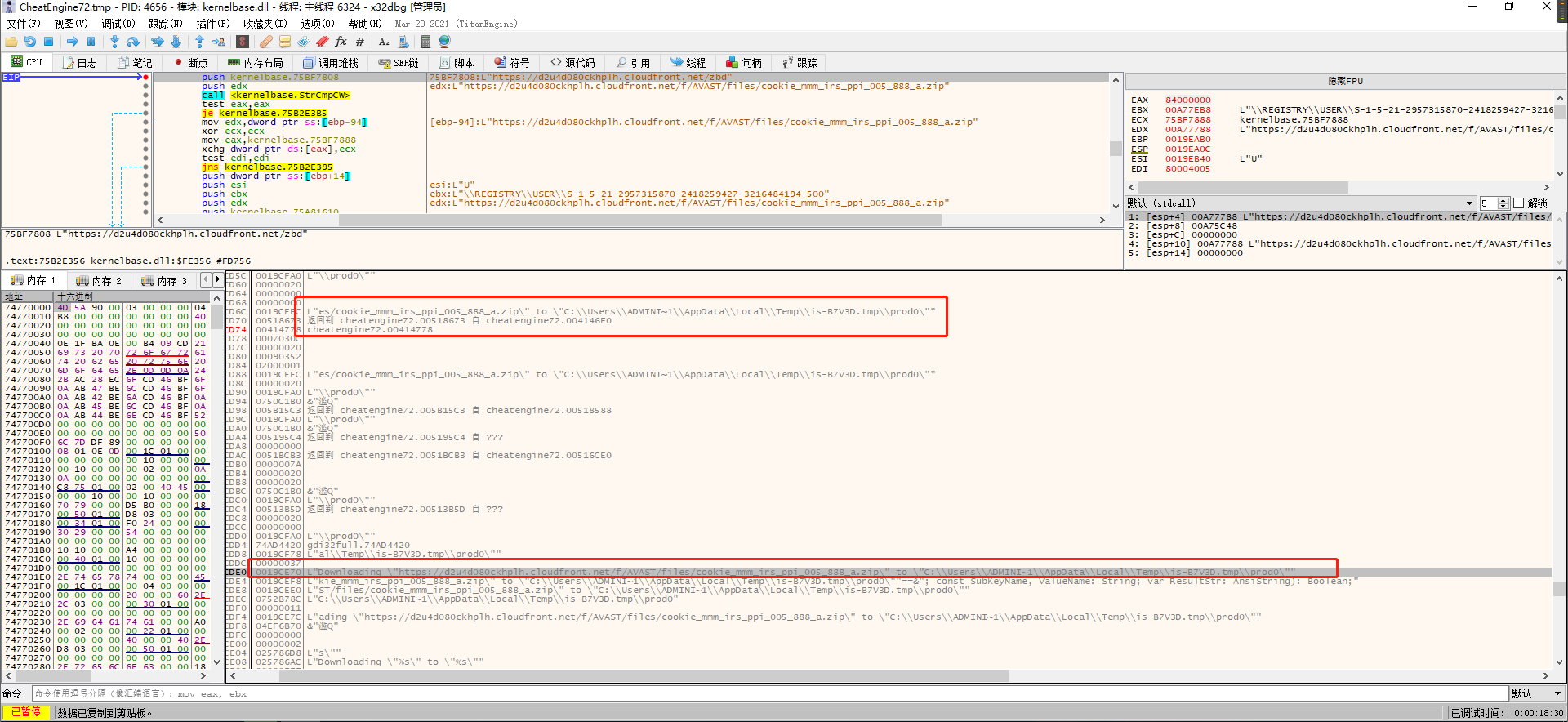Screen dimensions: 1568x722
Task: Run the program with the arrow icon
Action: [73, 42]
